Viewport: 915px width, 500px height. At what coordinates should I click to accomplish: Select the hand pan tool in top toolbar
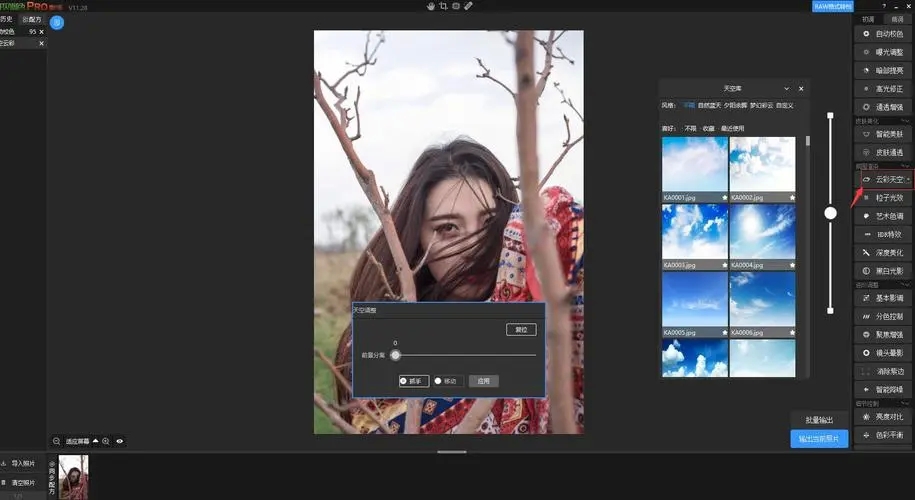pyautogui.click(x=431, y=6)
